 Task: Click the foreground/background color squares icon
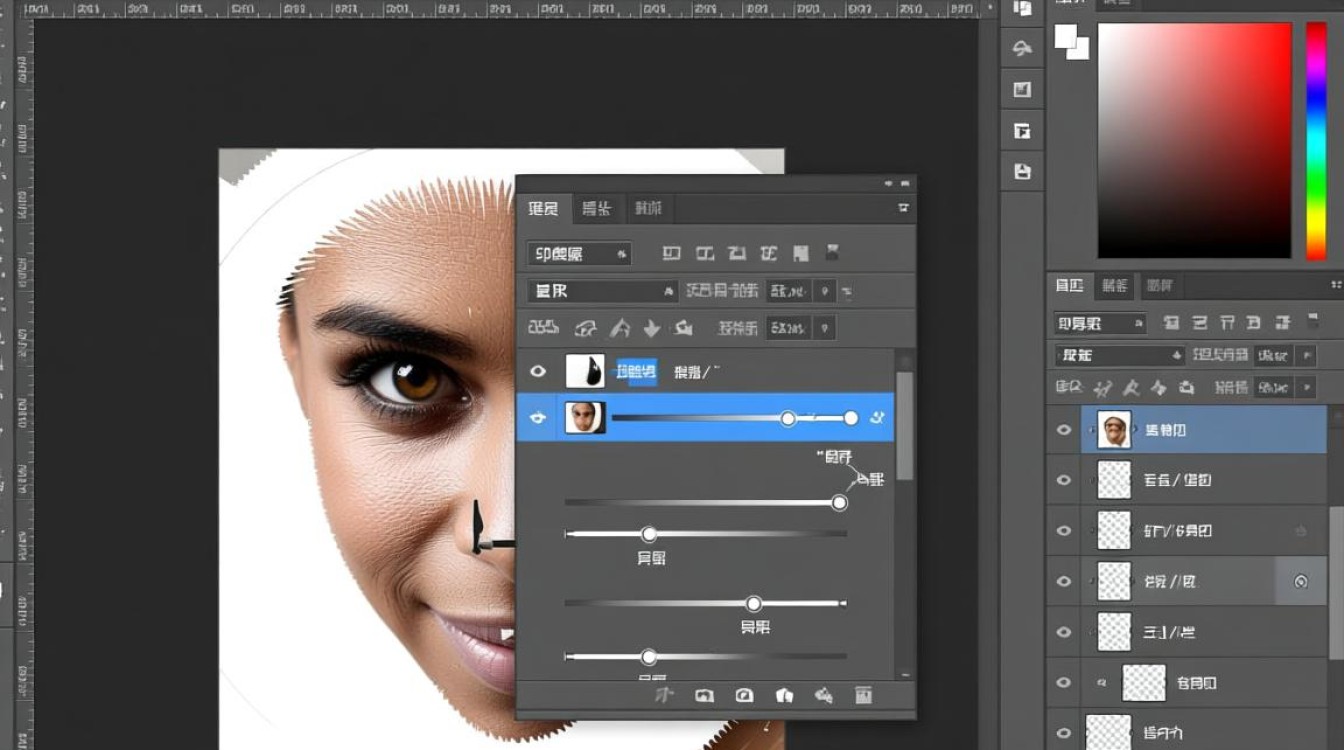click(1071, 42)
